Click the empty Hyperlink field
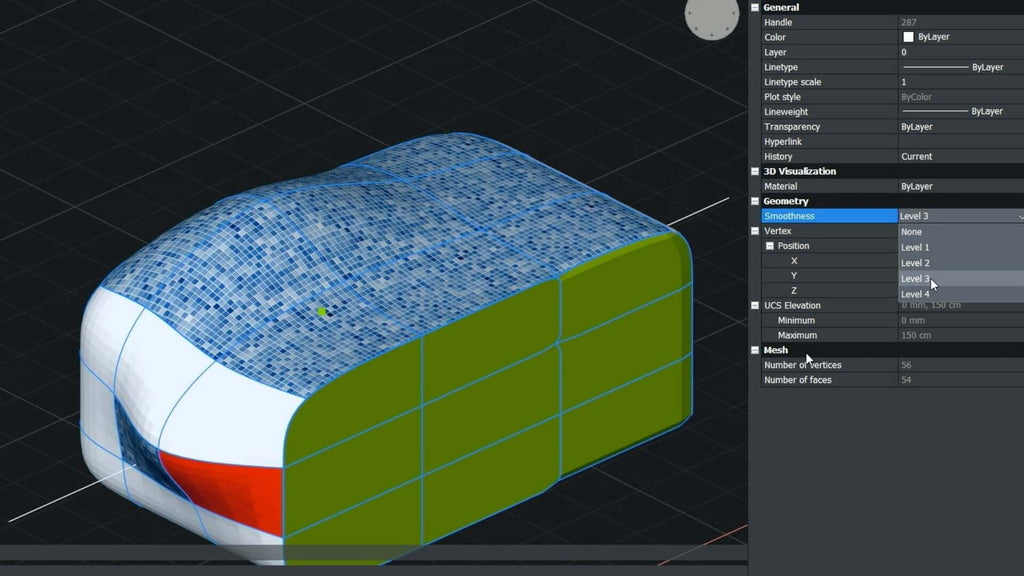The image size is (1024, 576). point(961,142)
